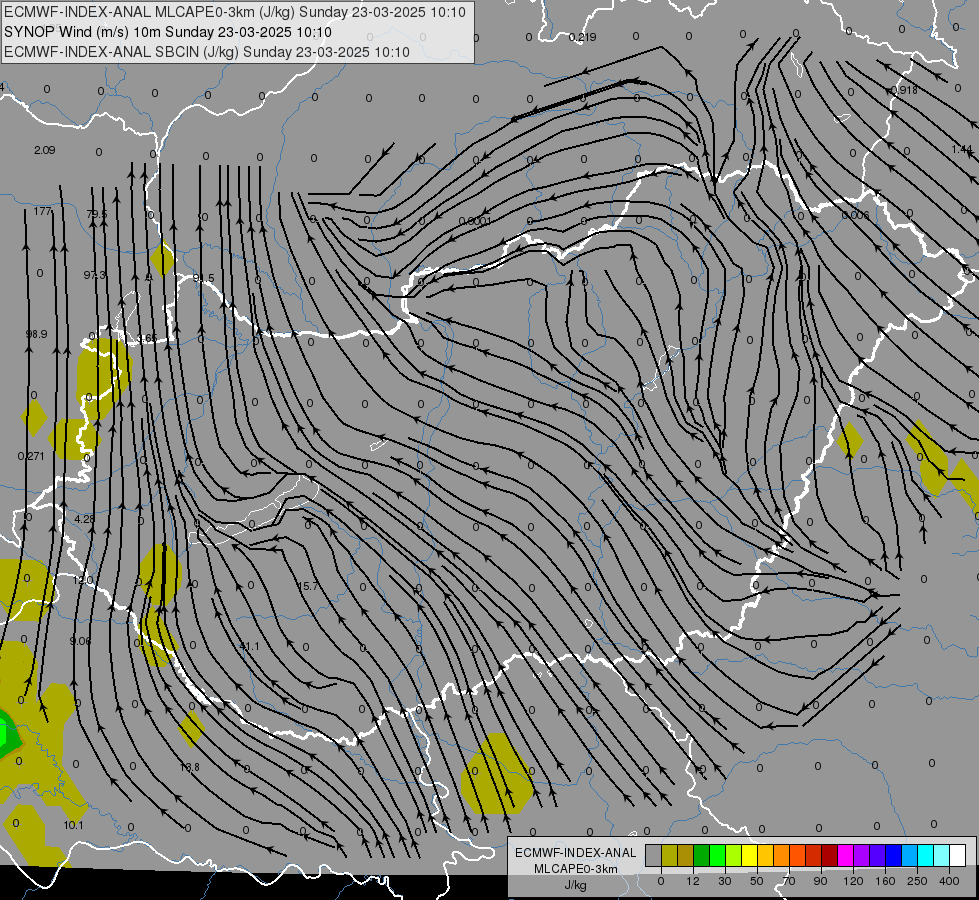Pick the yellow swatch in the MLCAPE legend
This screenshot has height=900, width=979.
click(x=749, y=855)
